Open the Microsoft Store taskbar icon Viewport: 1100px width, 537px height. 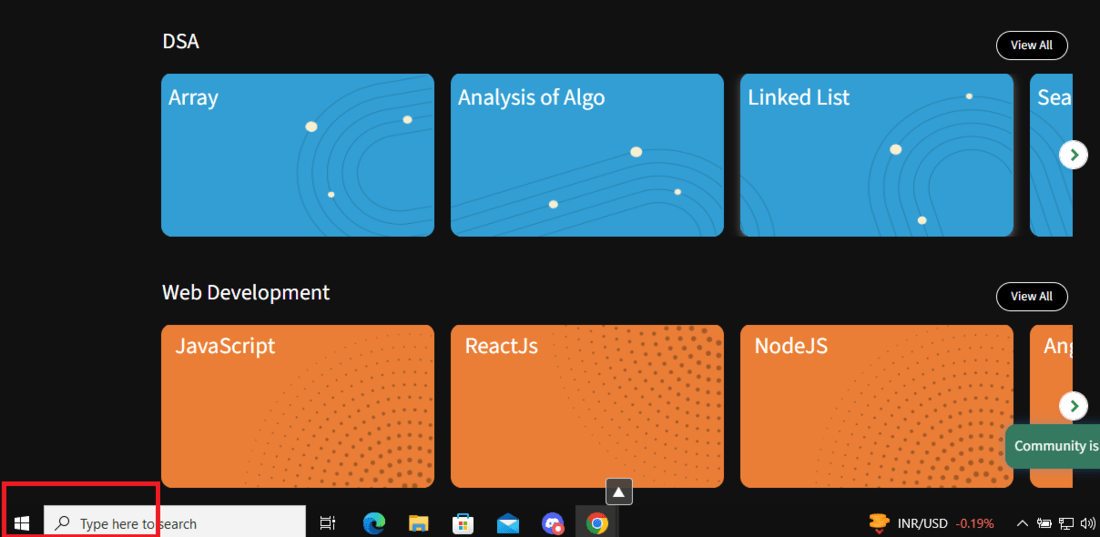pyautogui.click(x=463, y=523)
